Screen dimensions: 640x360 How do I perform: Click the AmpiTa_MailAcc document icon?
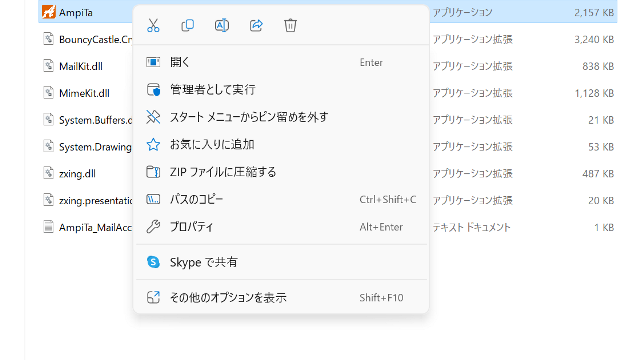pyautogui.click(x=49, y=227)
